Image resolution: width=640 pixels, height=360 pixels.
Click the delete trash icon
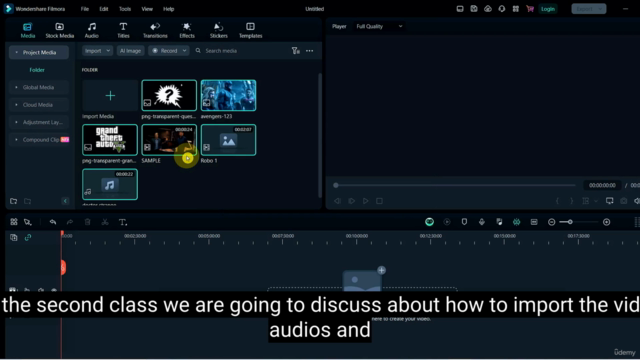[x=87, y=222]
